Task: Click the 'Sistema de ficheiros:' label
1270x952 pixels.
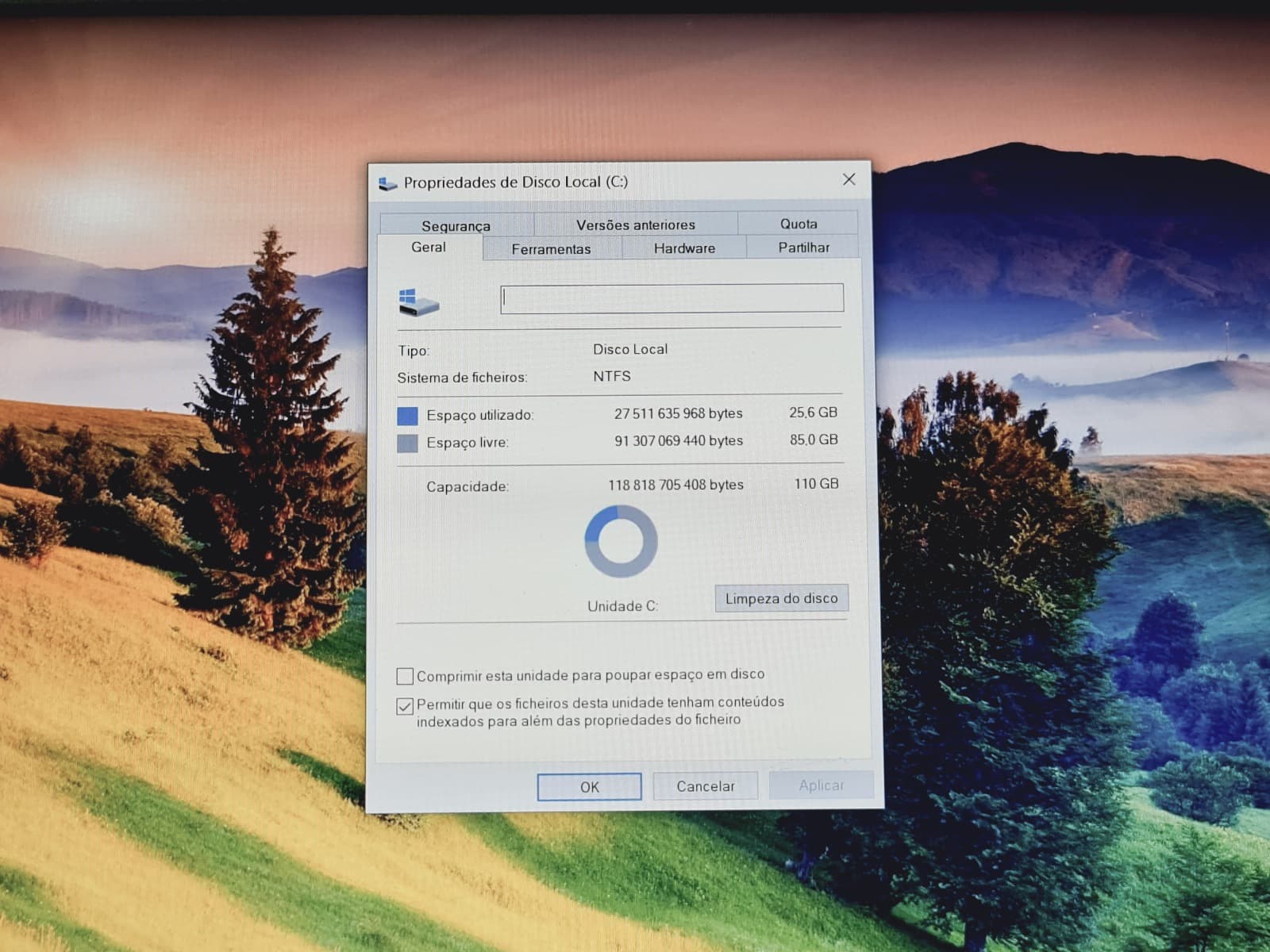Action: 462,378
